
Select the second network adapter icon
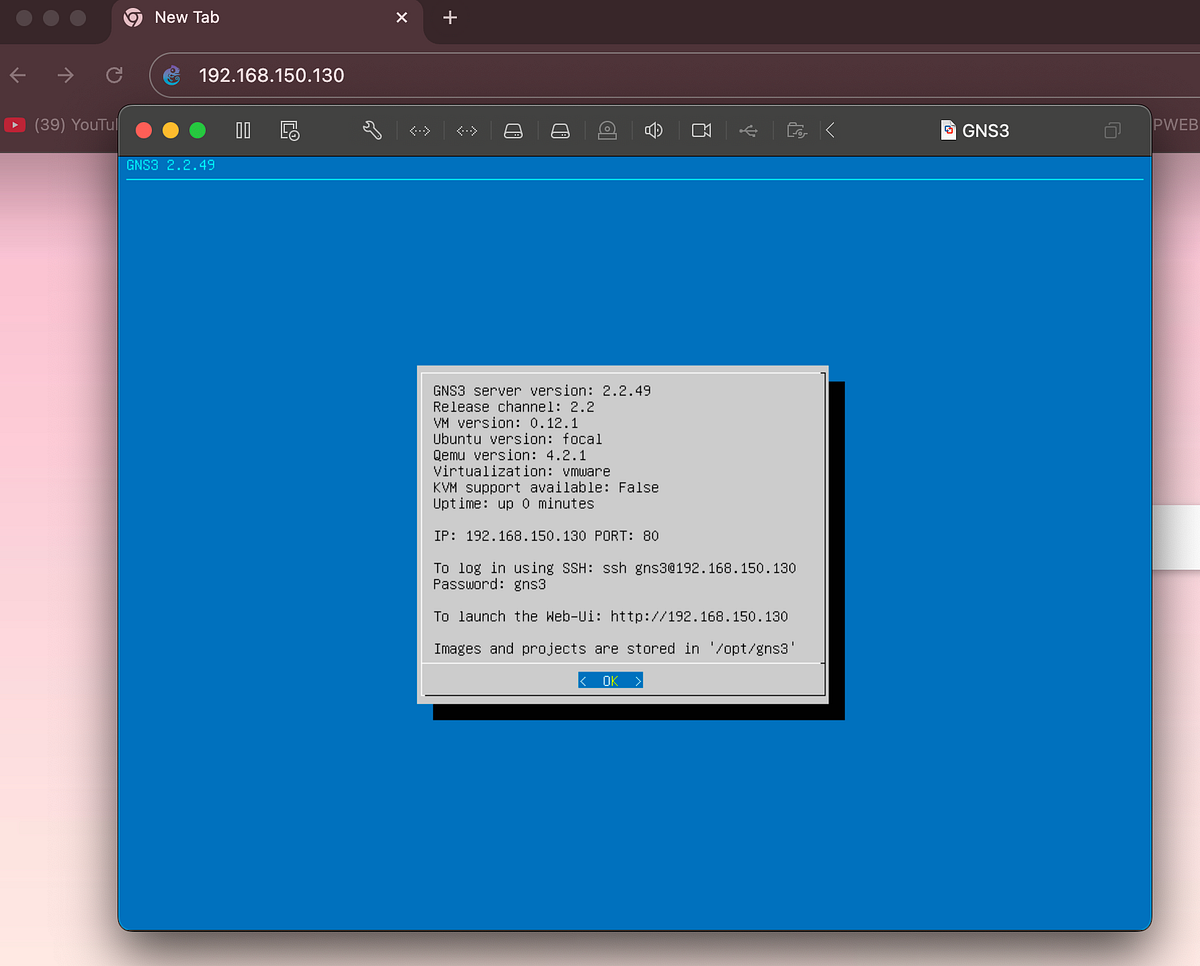tap(466, 130)
